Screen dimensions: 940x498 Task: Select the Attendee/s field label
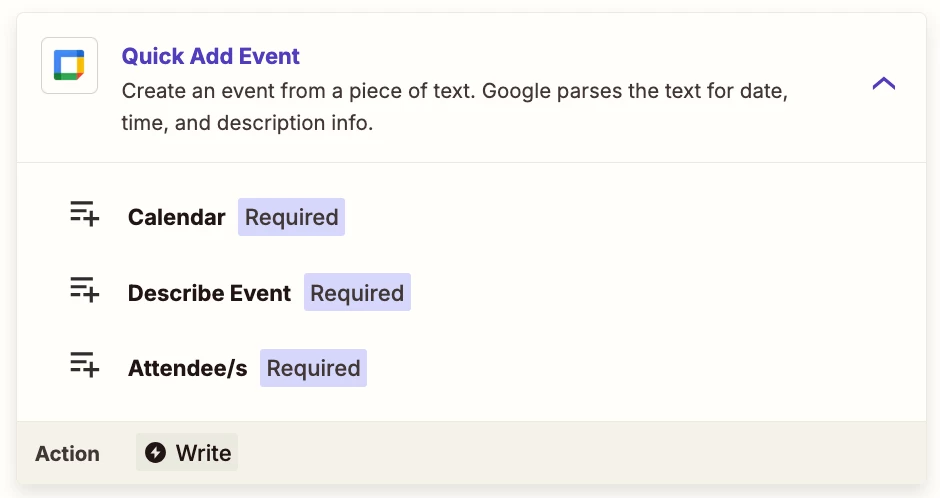(188, 368)
